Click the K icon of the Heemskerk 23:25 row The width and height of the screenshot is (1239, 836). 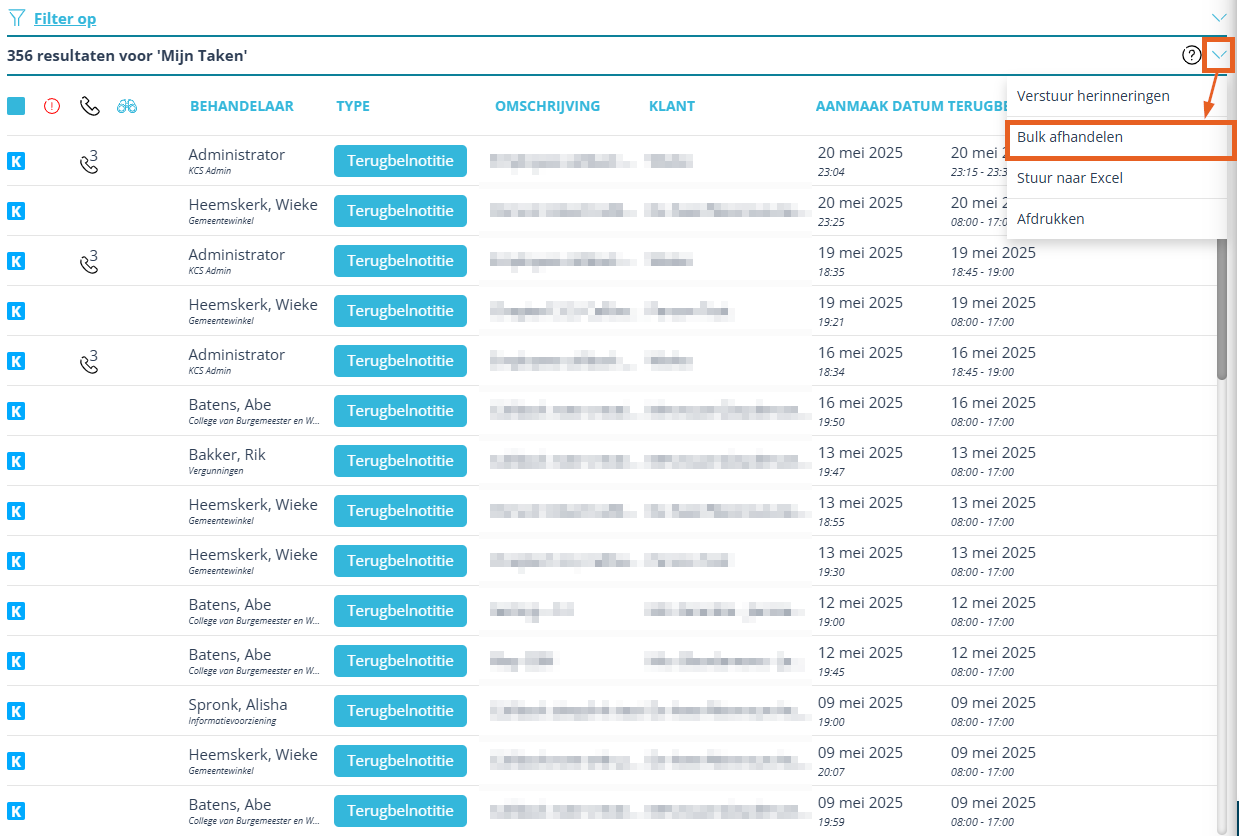click(x=16, y=211)
